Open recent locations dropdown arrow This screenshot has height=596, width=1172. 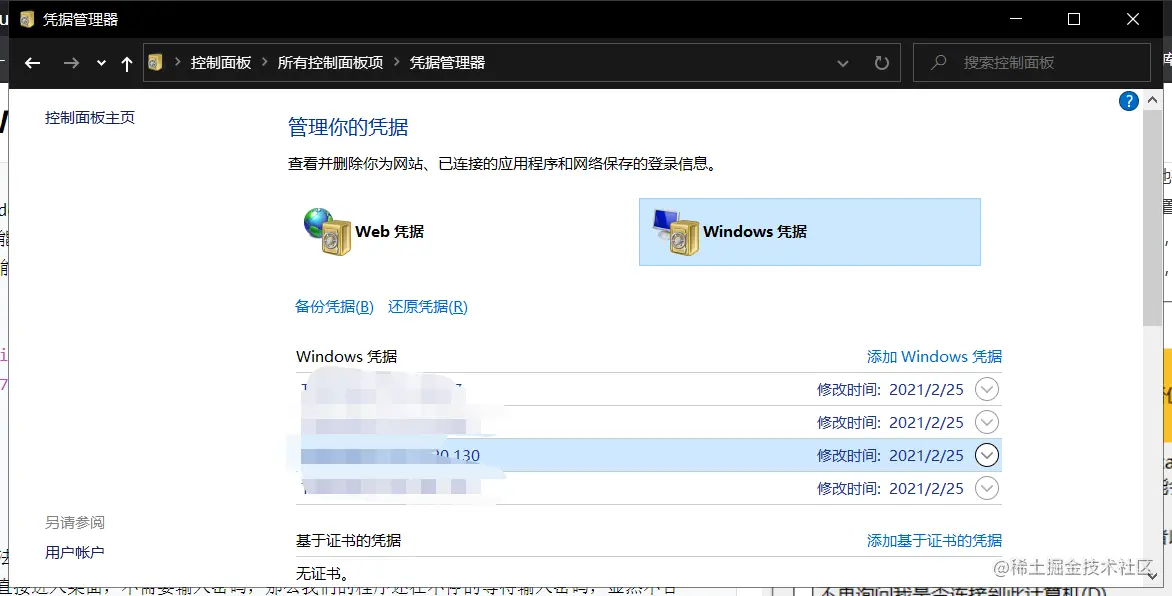click(101, 64)
